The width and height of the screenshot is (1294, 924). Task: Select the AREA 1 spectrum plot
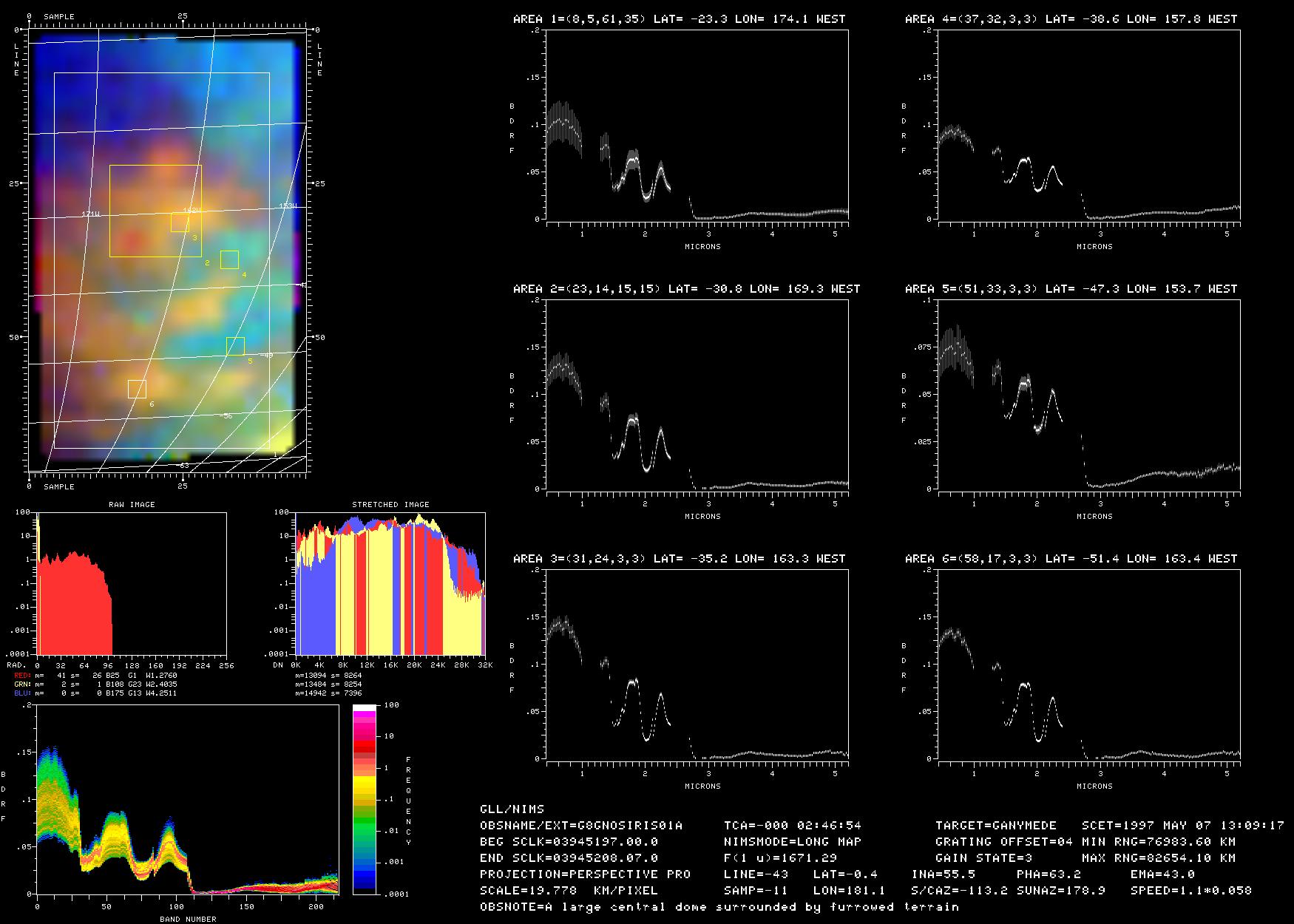(697, 125)
